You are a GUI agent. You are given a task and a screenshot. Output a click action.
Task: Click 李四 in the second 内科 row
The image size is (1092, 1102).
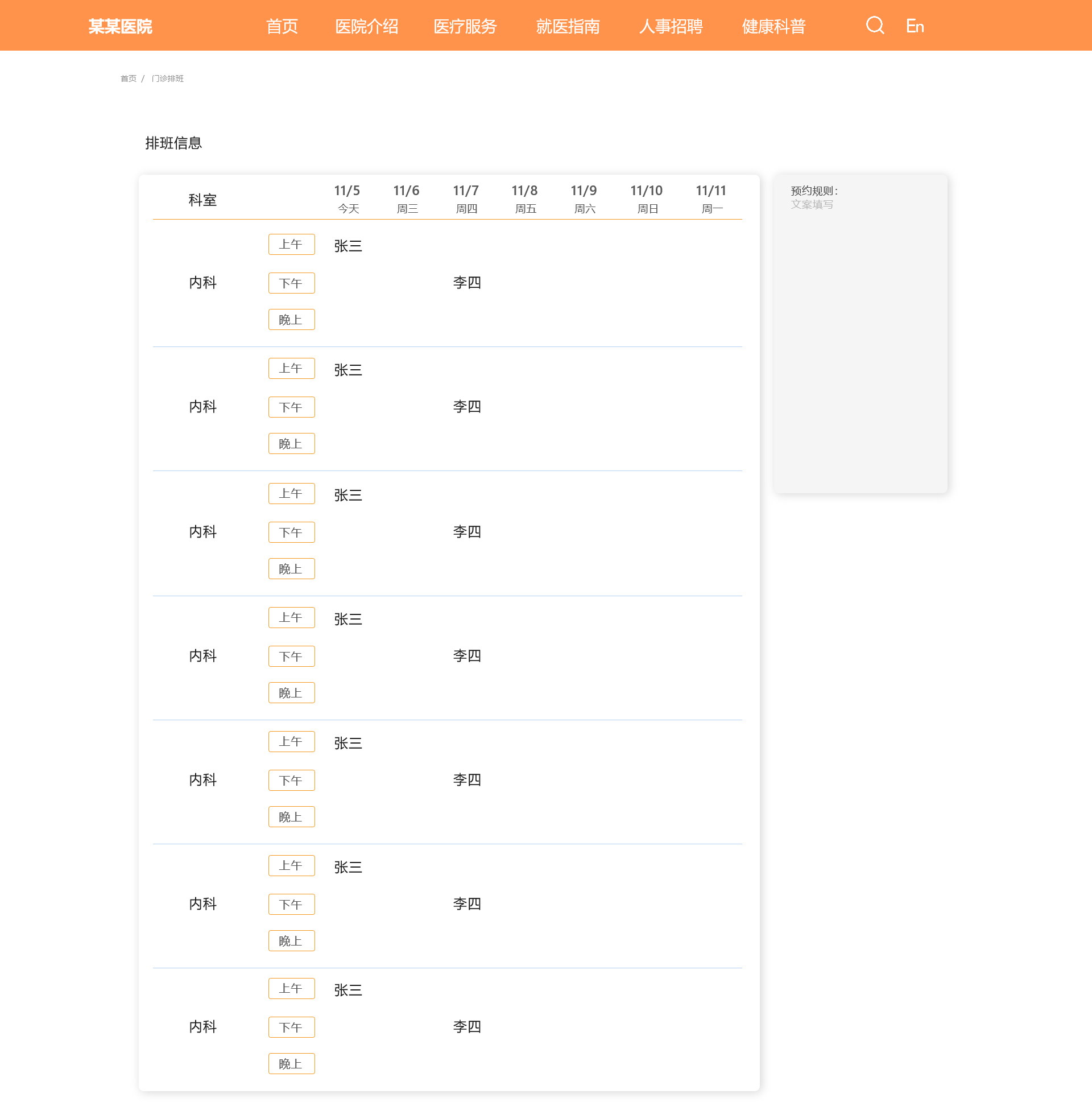click(x=467, y=407)
